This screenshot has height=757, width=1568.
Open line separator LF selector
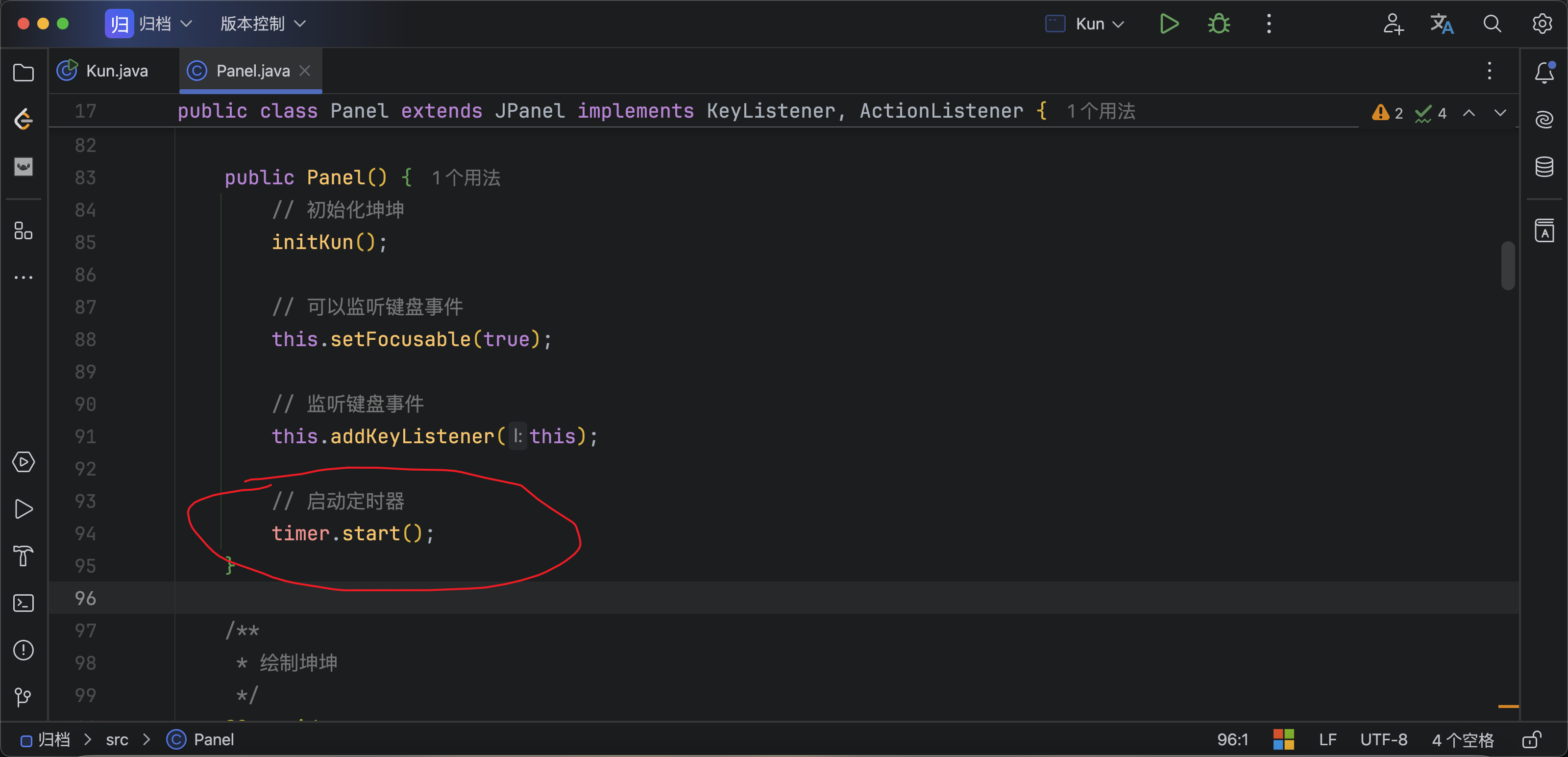(x=1327, y=739)
